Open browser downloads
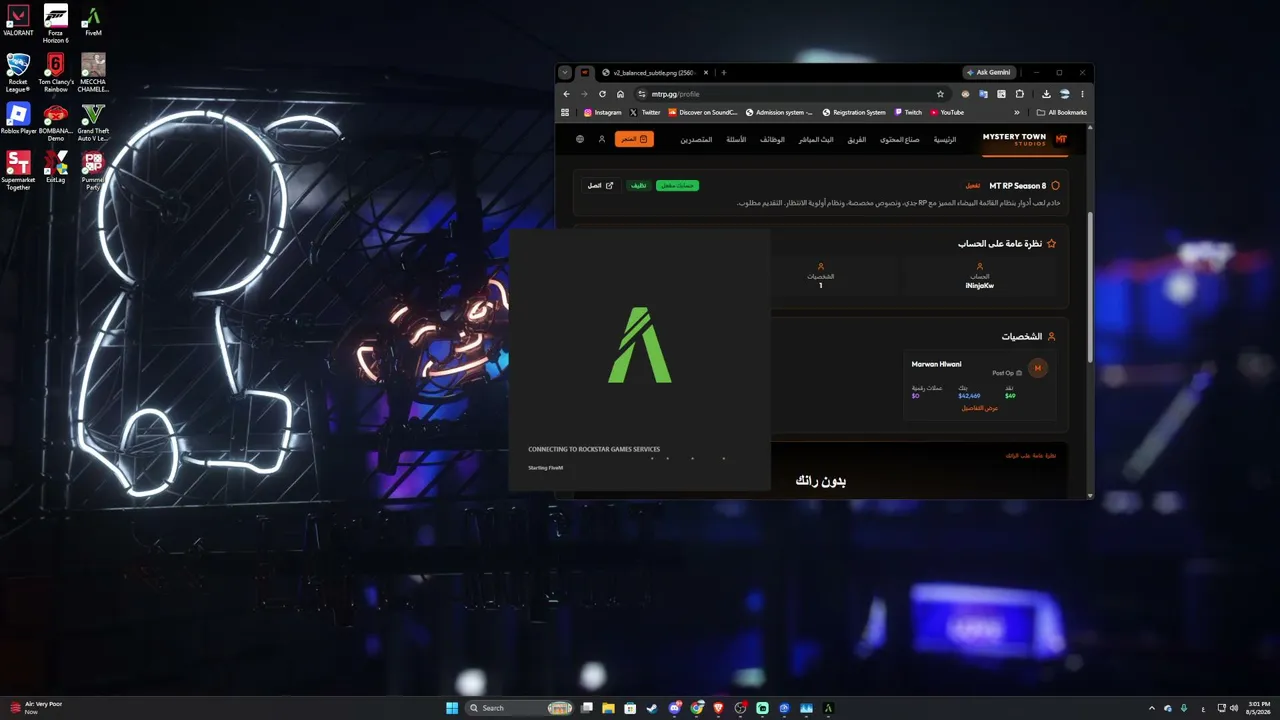 [x=1046, y=94]
